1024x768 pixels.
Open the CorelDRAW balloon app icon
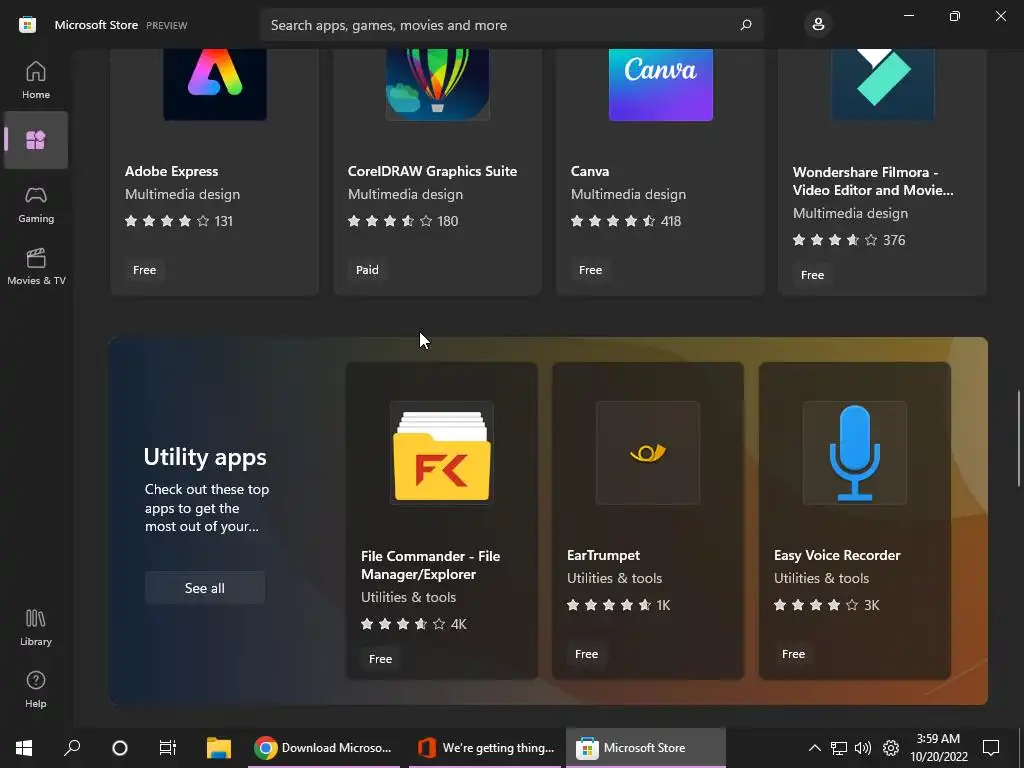click(x=438, y=84)
